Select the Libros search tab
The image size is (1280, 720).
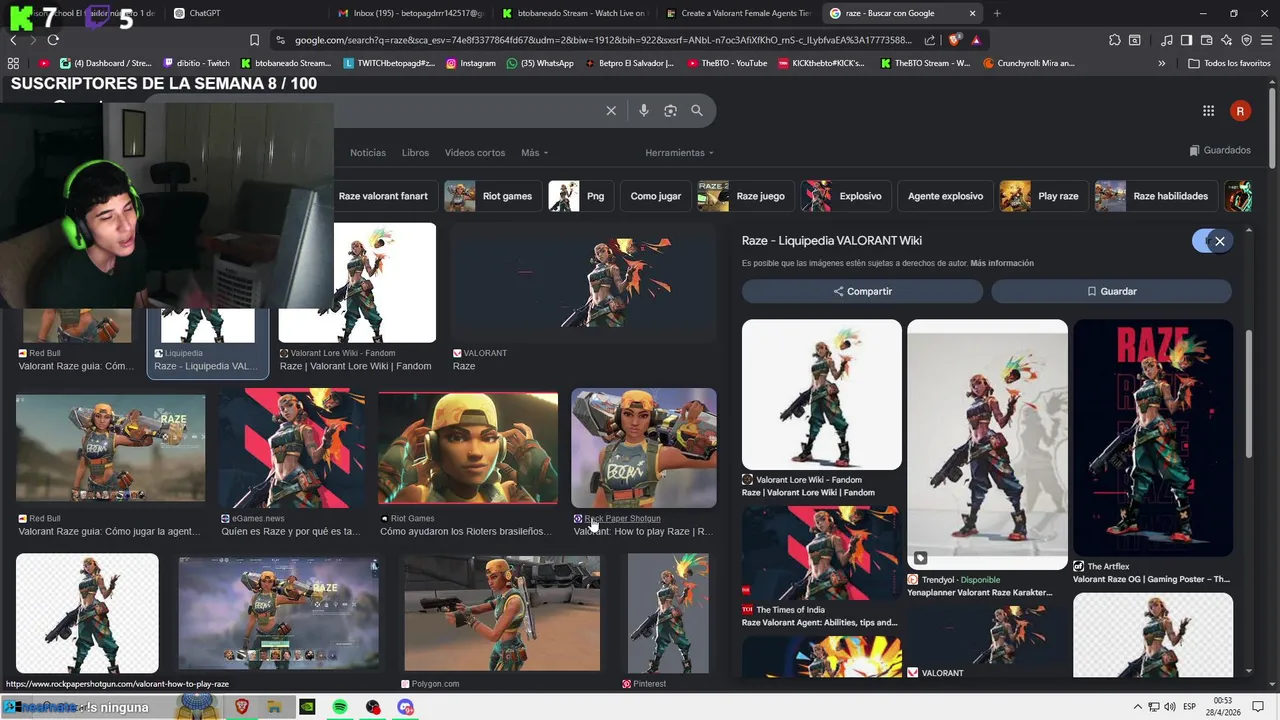coord(415,153)
